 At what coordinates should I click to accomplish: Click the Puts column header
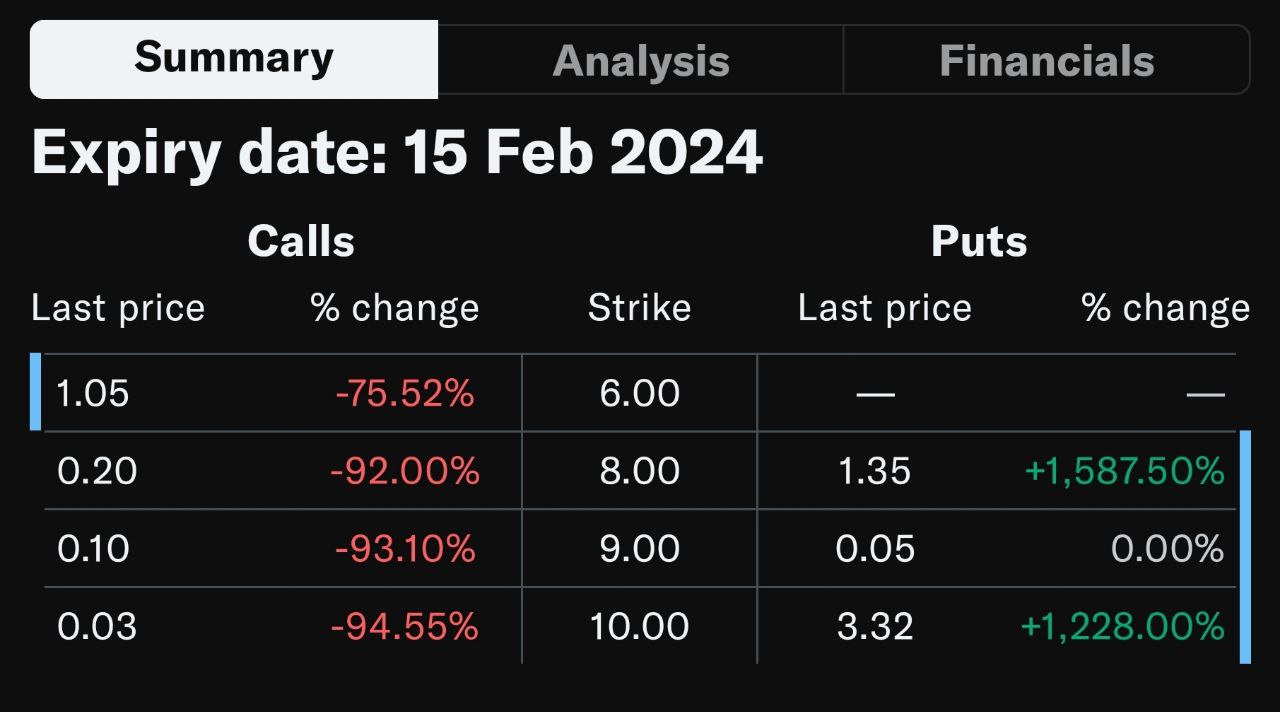[979, 241]
